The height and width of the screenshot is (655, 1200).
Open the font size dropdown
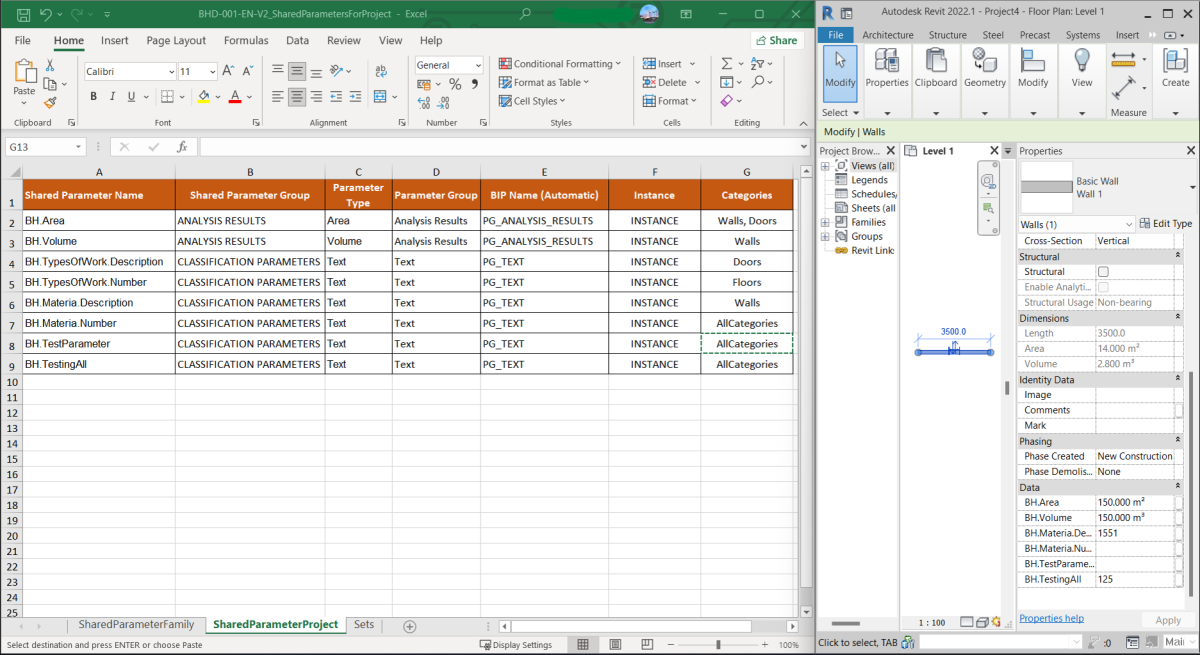[x=212, y=72]
